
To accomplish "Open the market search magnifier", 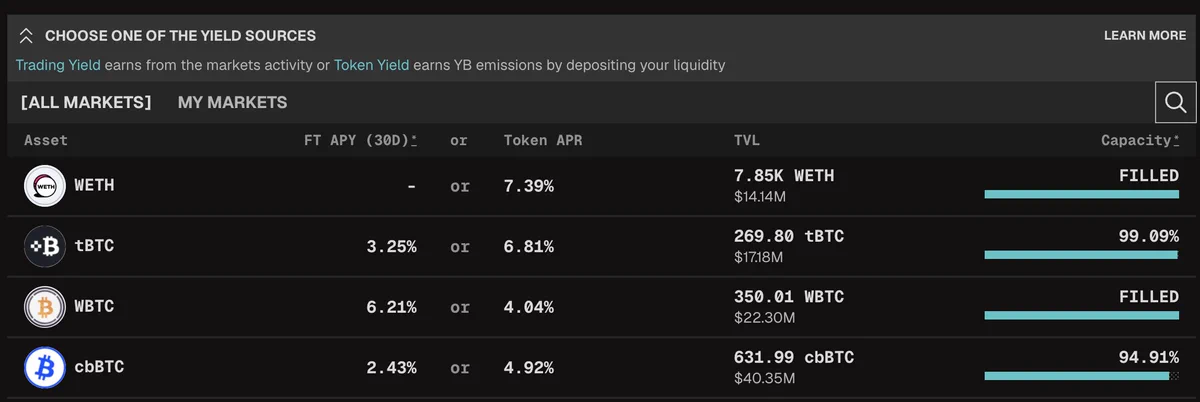I will pyautogui.click(x=1176, y=102).
